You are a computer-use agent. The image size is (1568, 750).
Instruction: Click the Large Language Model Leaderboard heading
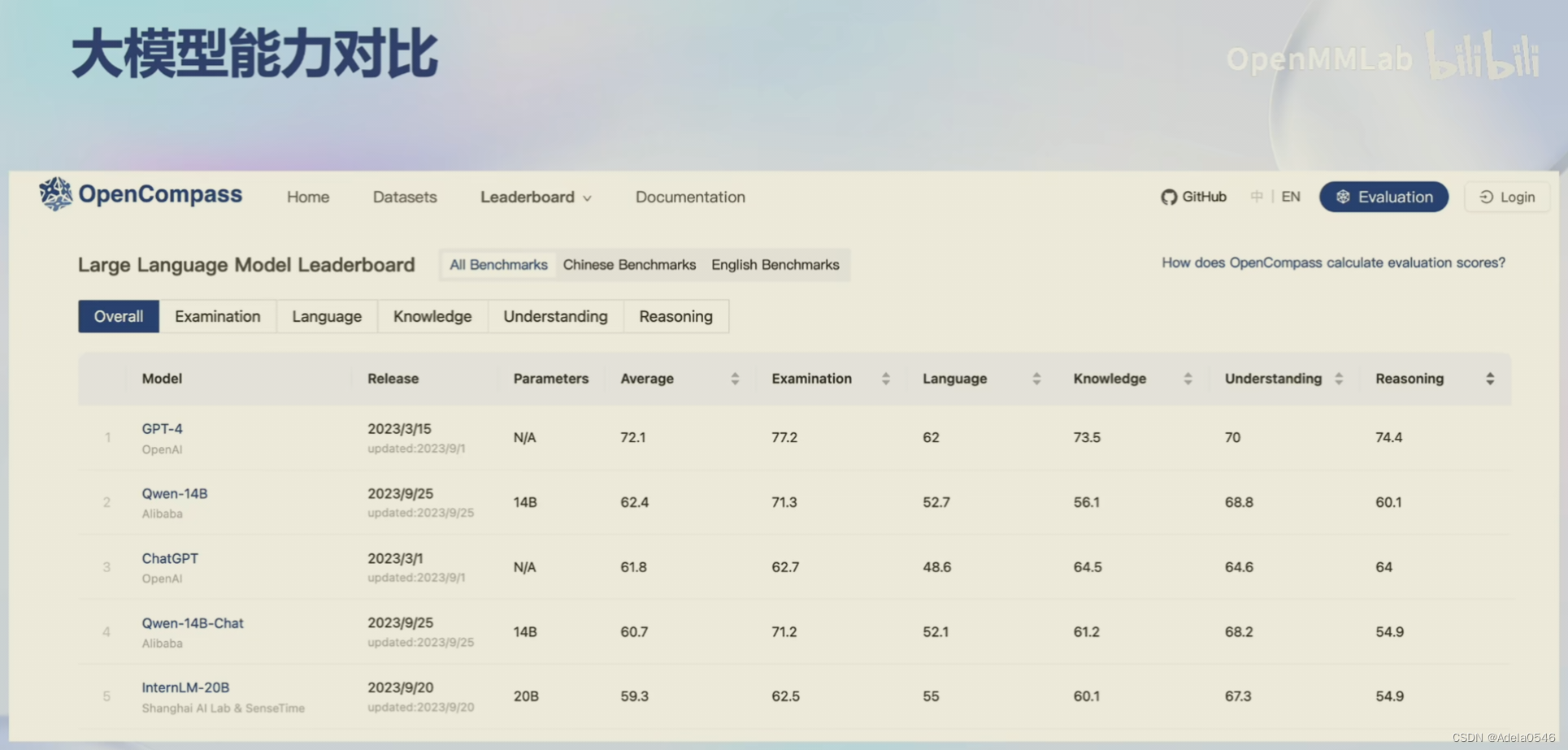point(246,265)
